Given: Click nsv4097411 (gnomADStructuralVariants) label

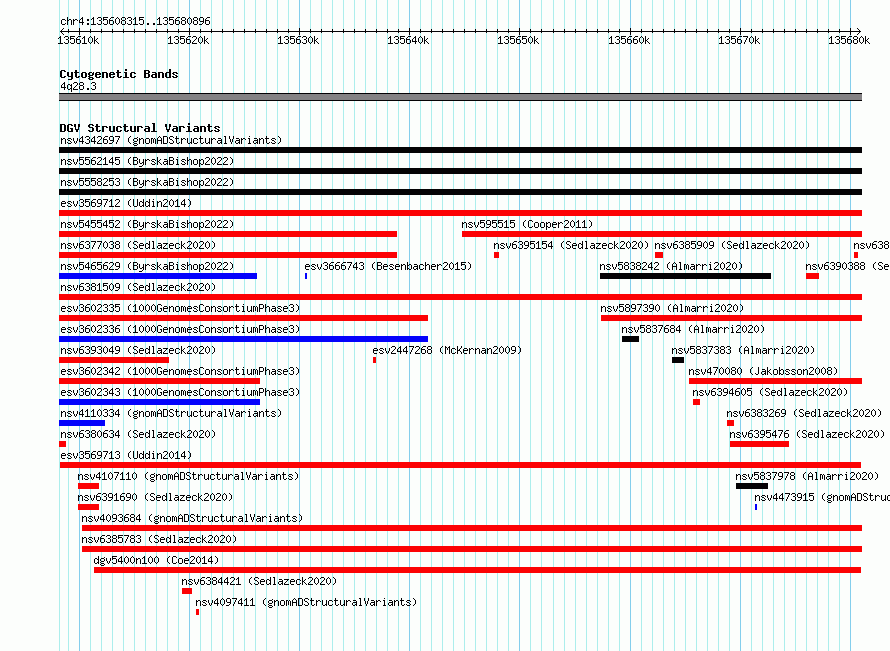Looking at the screenshot, I should tap(307, 602).
